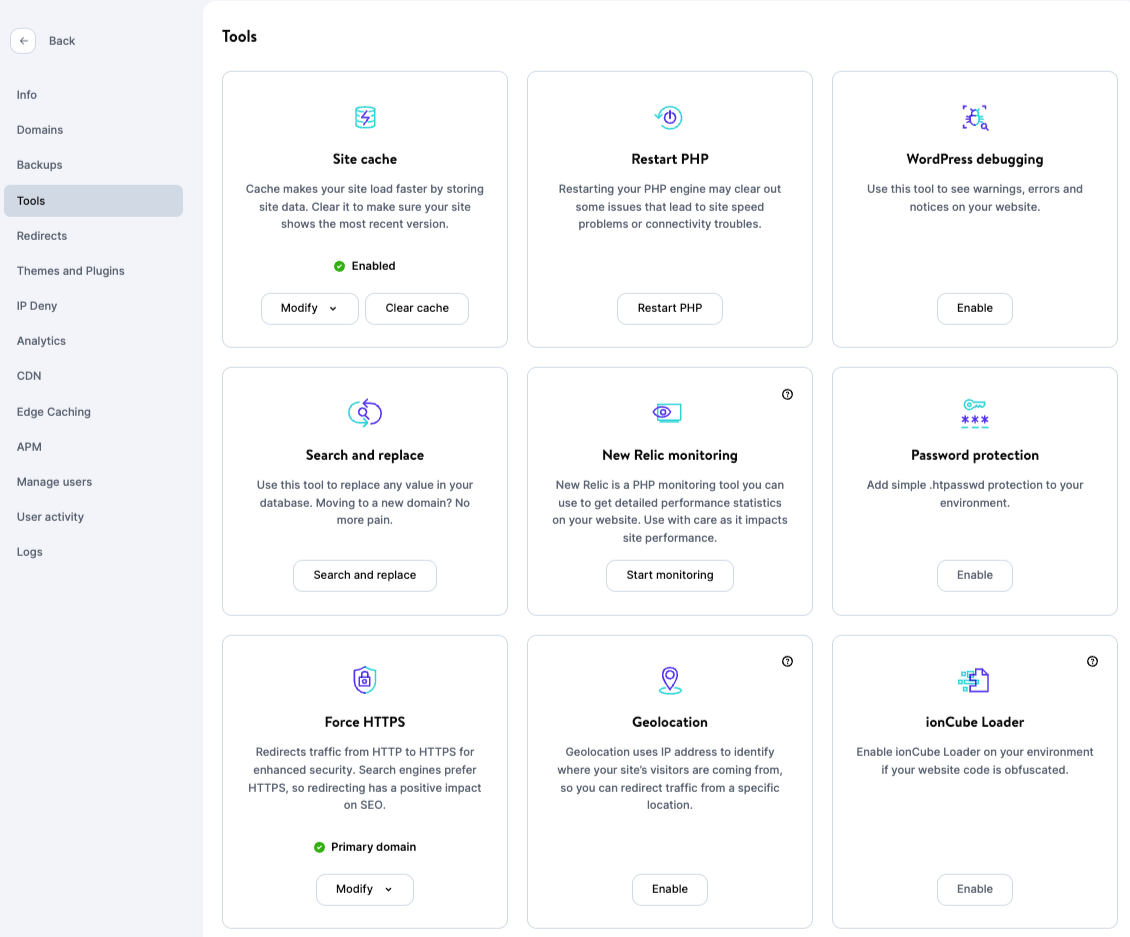
Task: Start New Relic monitoring
Action: tap(670, 575)
